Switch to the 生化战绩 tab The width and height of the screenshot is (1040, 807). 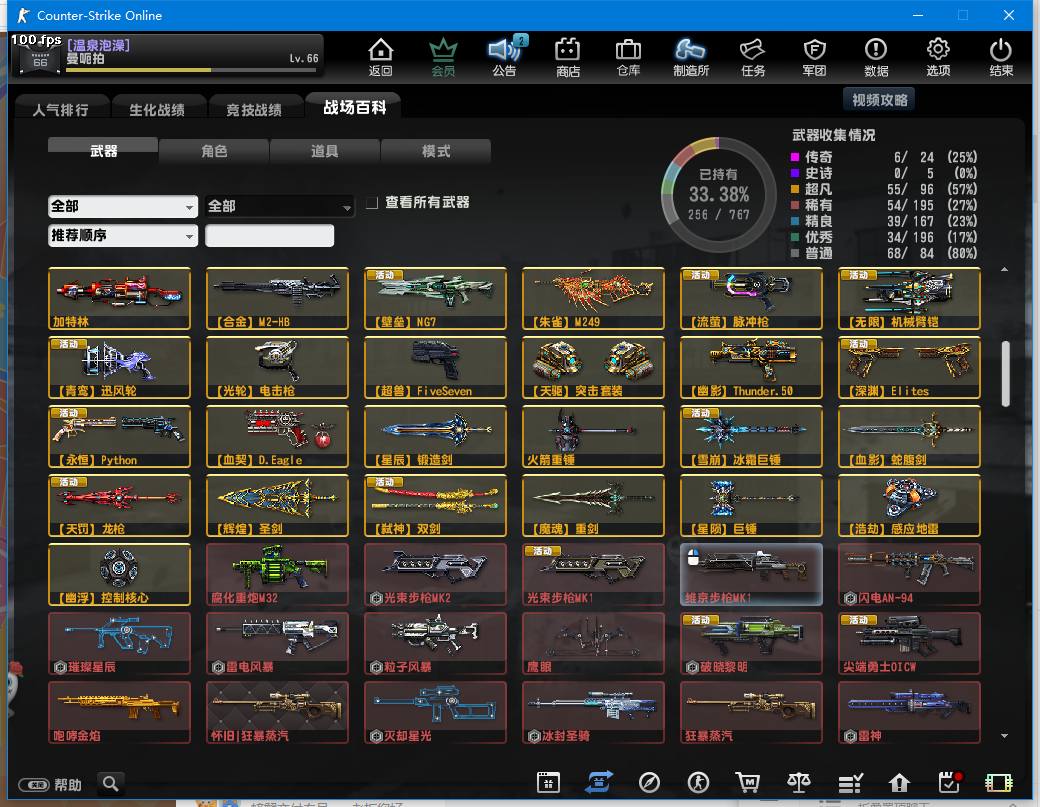(x=157, y=109)
